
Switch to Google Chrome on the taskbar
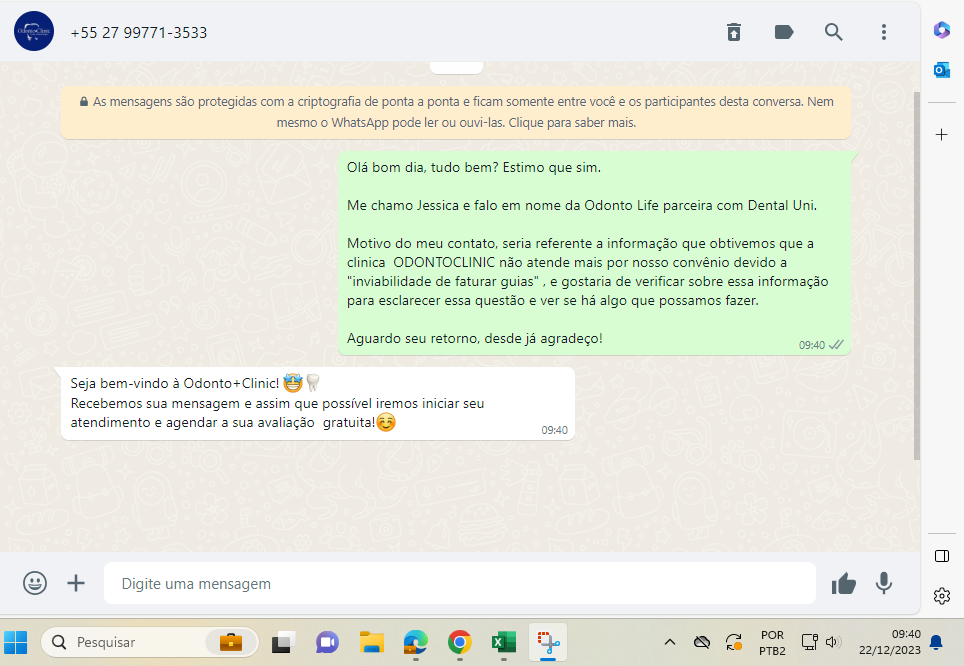[460, 643]
